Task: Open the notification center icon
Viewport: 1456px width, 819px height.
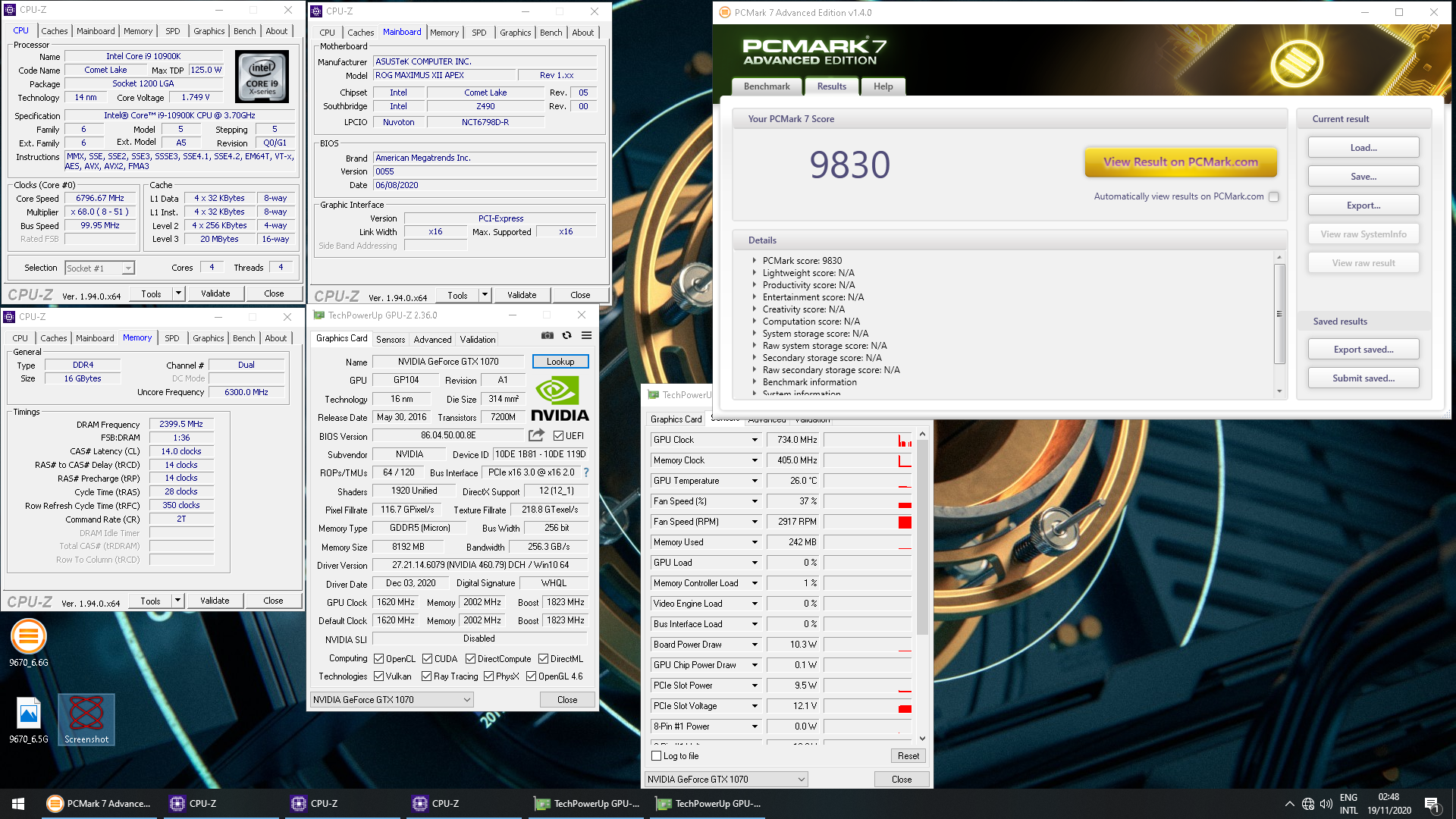Action: coord(1432,804)
